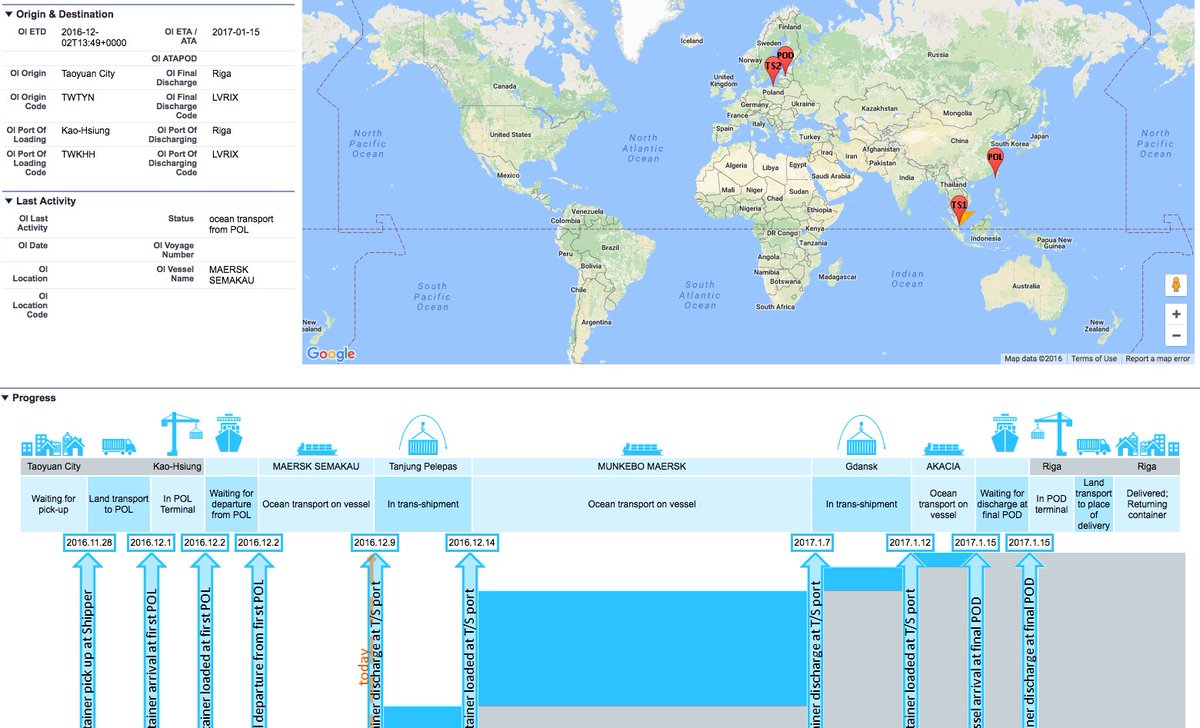Click the truck icon before Kao-Hsiung

[118, 447]
